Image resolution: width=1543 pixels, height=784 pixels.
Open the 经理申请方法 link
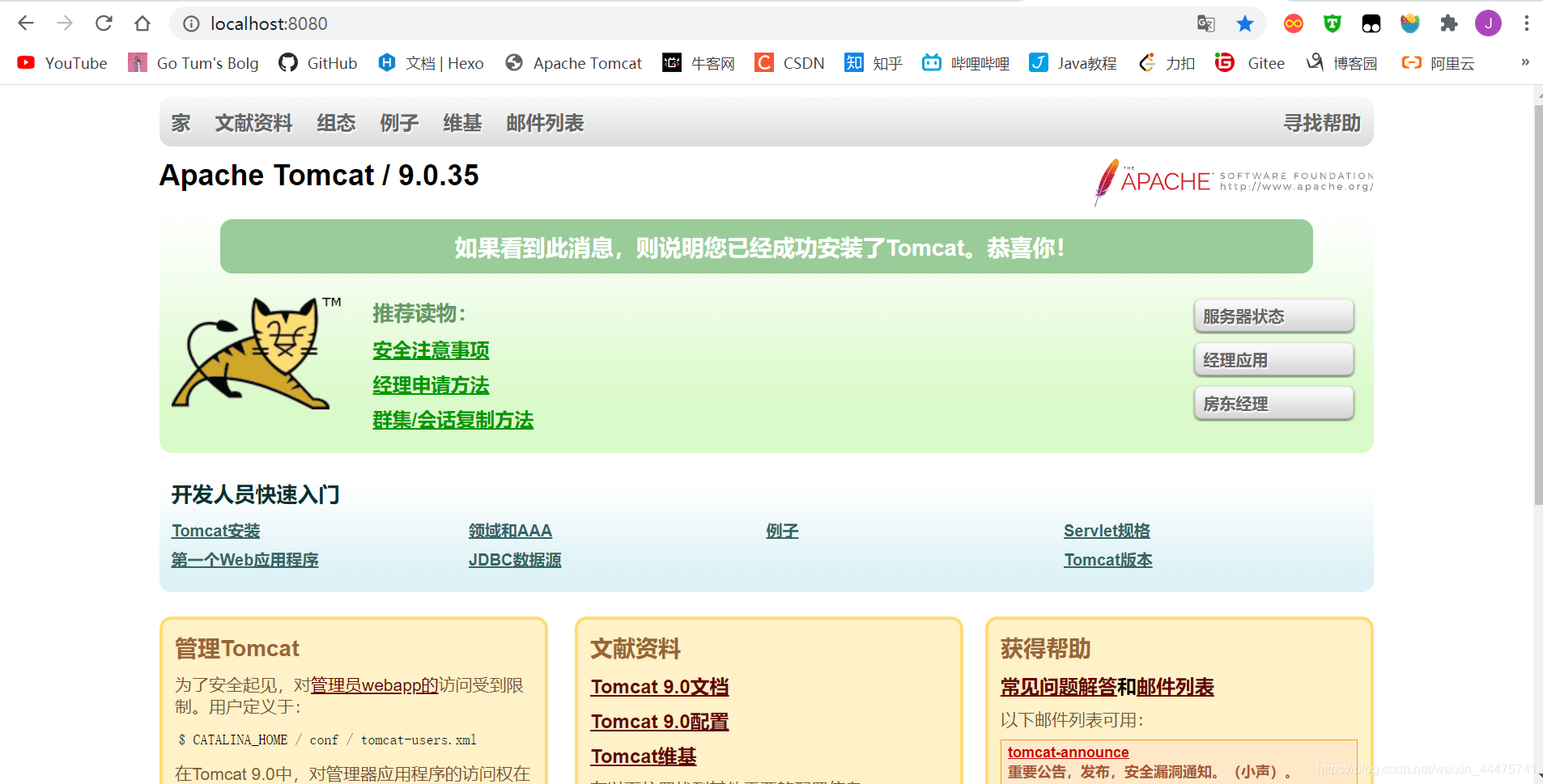(x=431, y=385)
